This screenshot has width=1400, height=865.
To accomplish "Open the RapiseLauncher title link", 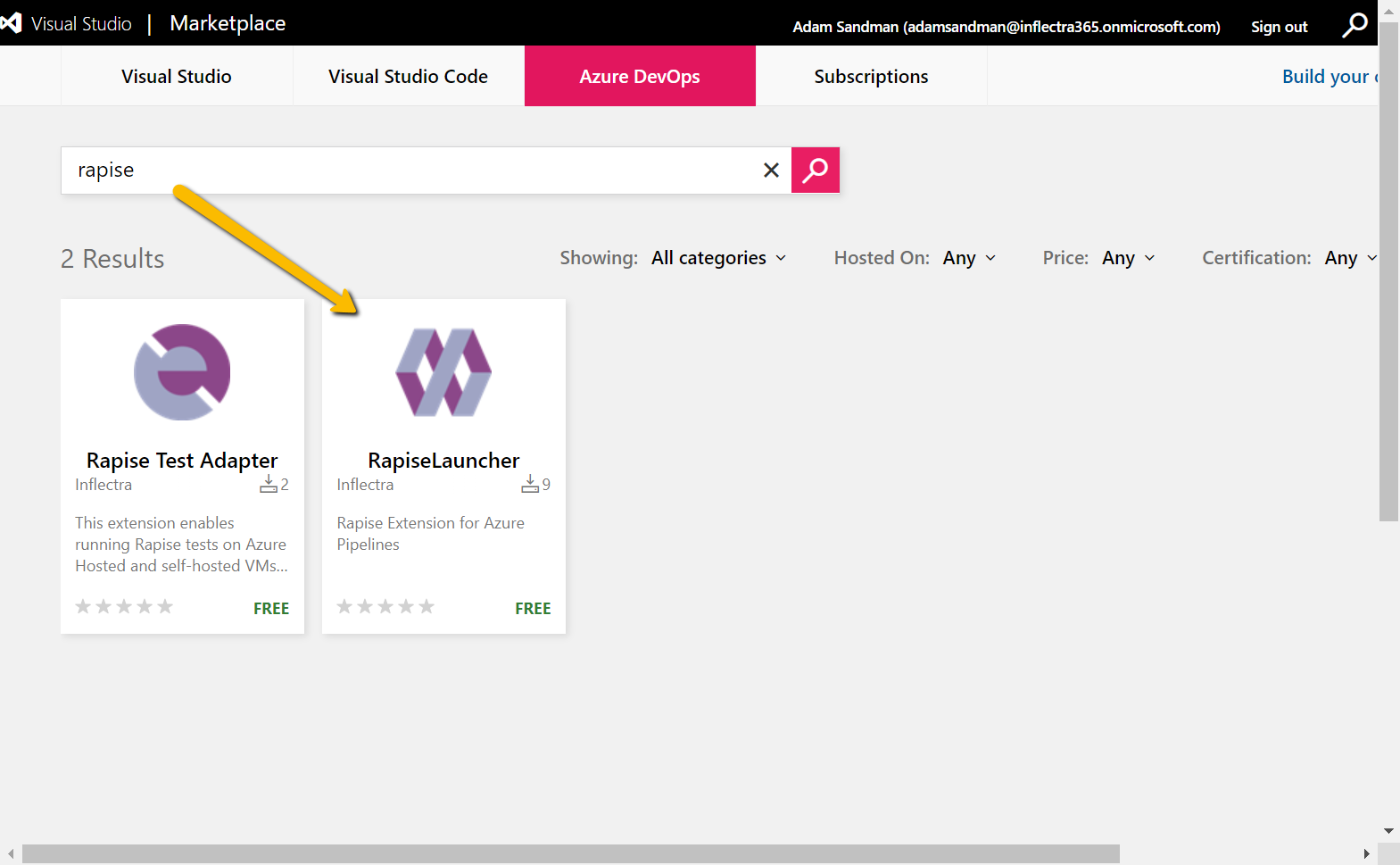I will pyautogui.click(x=443, y=461).
